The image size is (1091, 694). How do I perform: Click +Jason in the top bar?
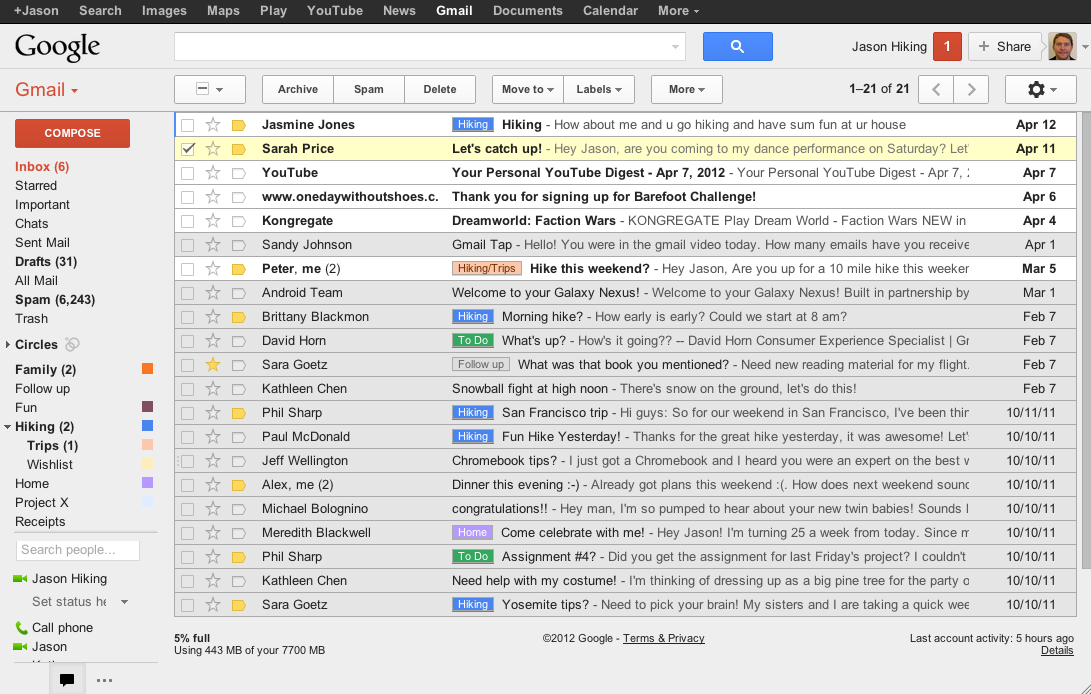[36, 10]
